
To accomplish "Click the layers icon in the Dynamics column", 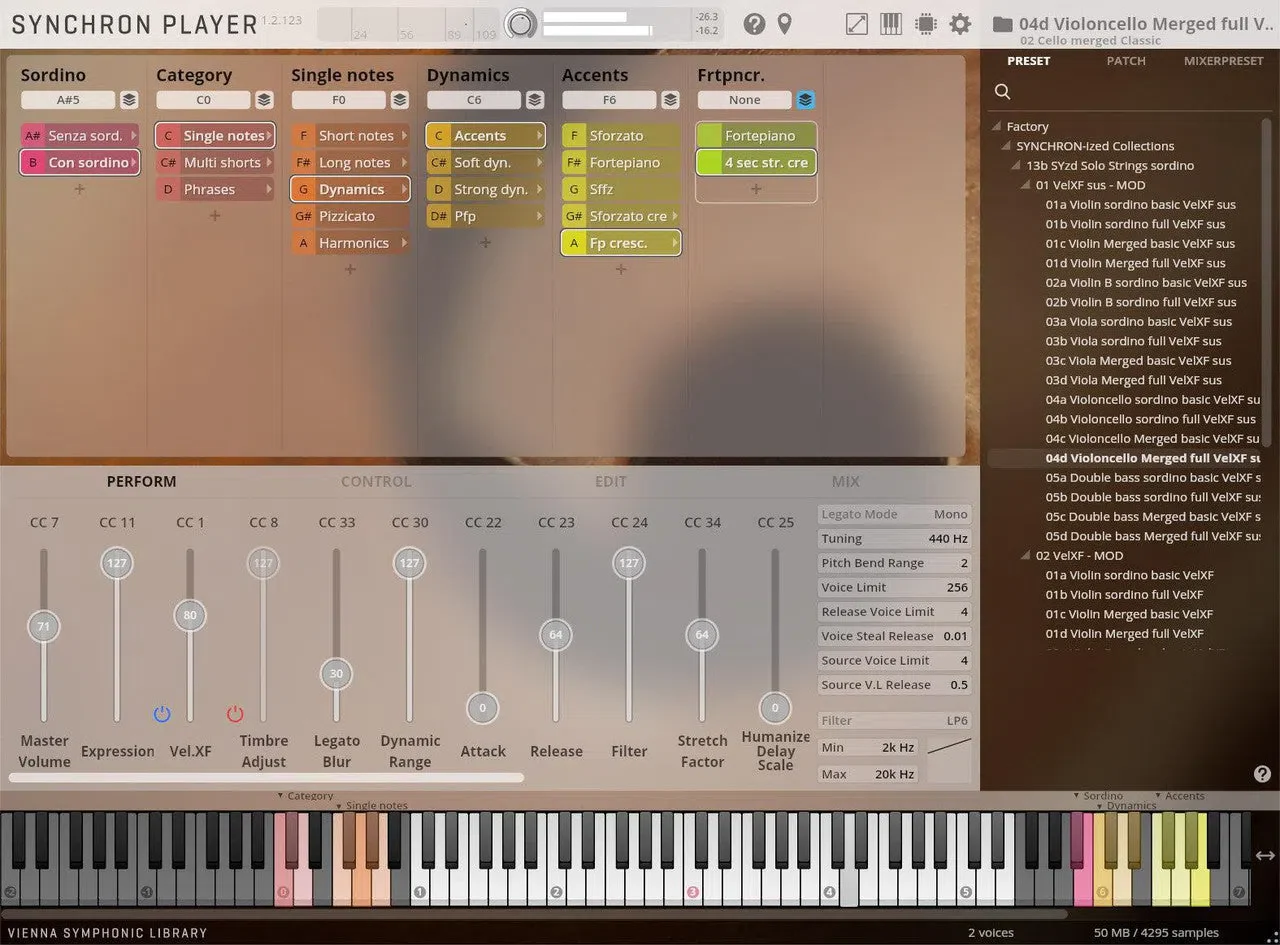I will [535, 100].
